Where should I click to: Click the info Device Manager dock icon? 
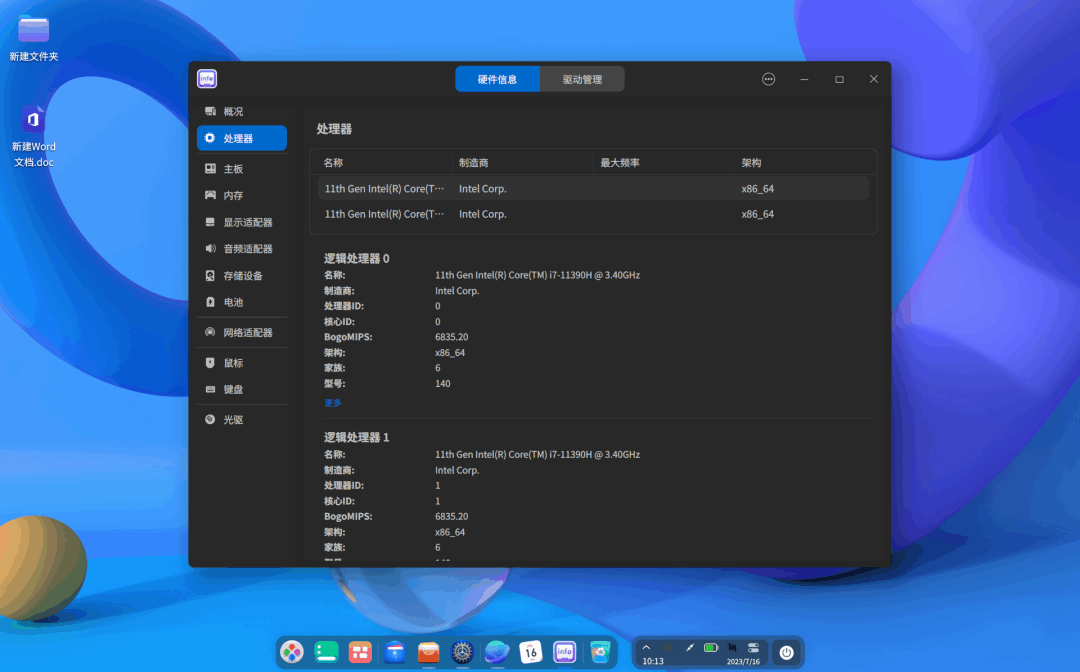(565, 652)
